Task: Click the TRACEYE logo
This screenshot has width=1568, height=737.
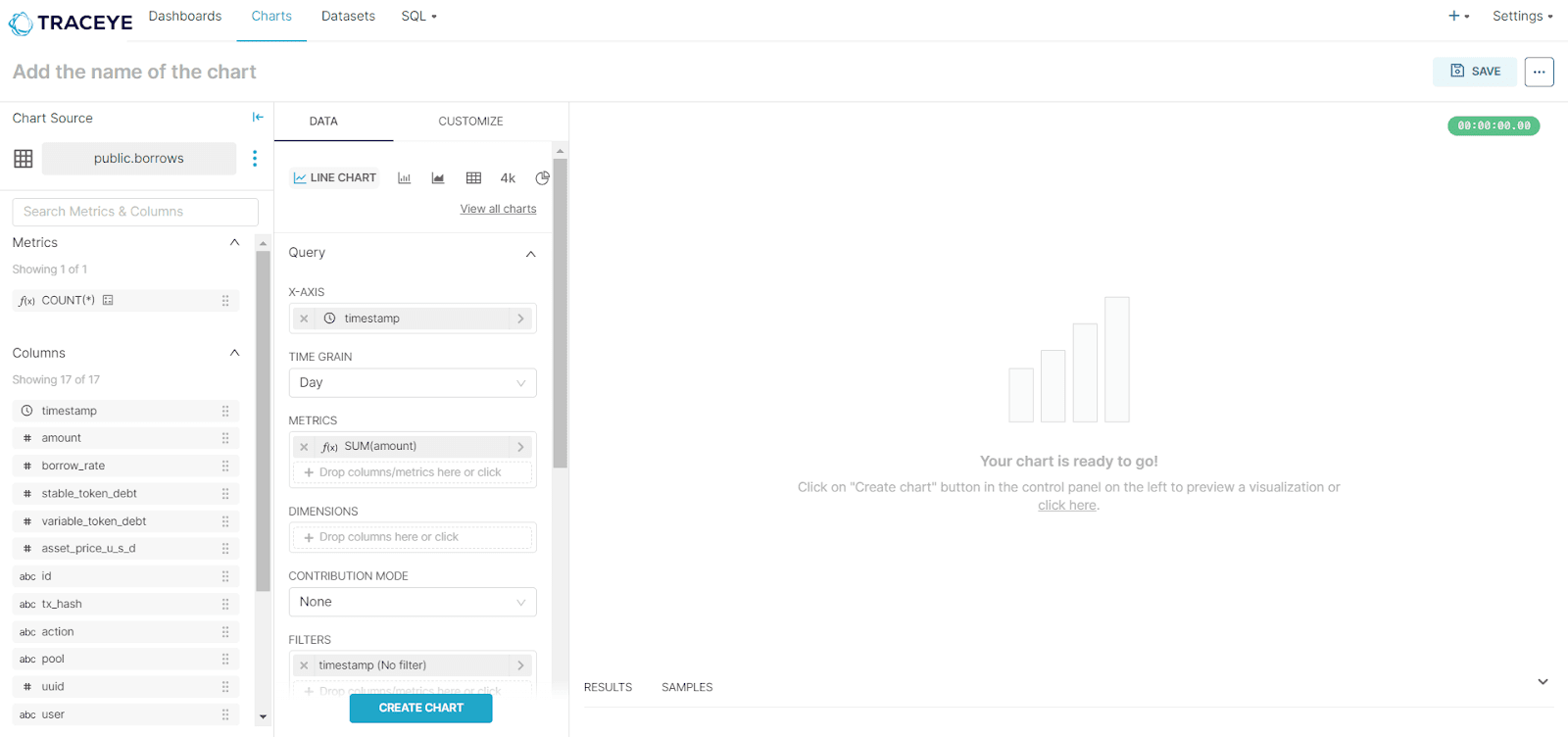Action: coord(70,23)
